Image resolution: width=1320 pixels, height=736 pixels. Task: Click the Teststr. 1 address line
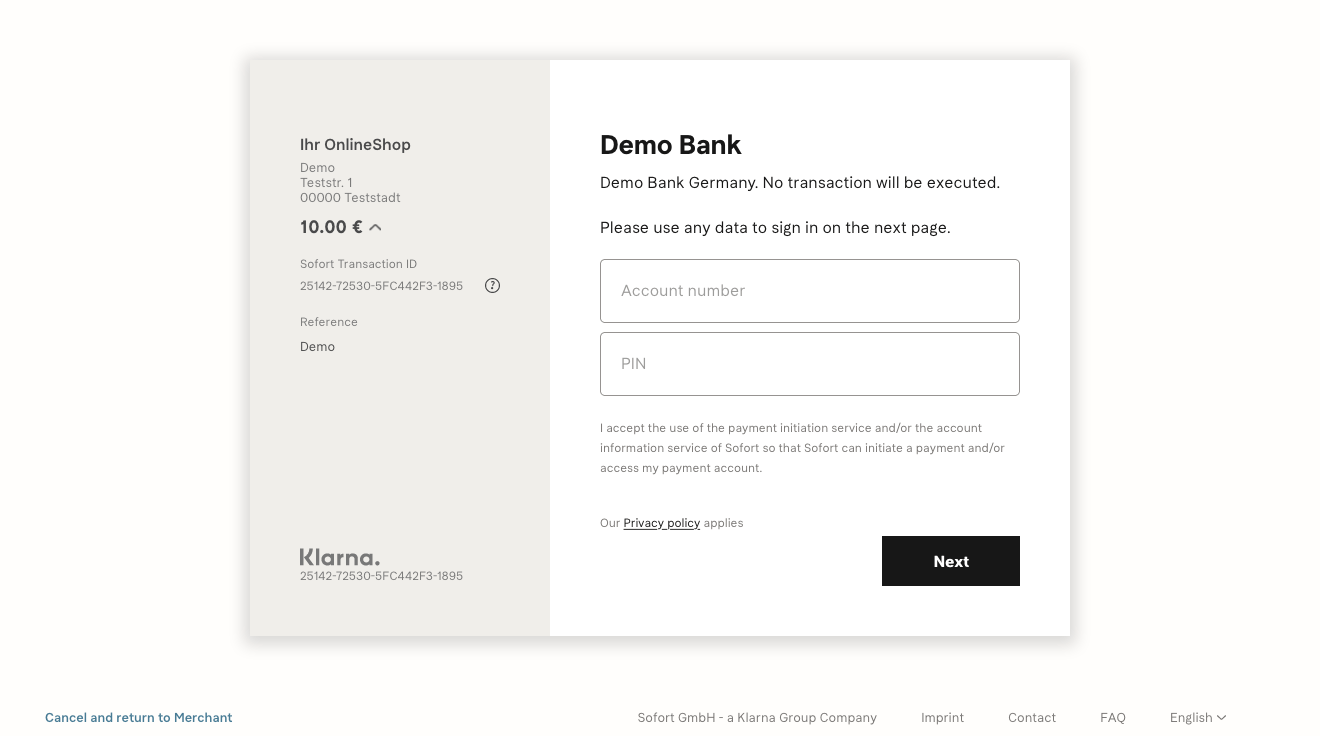[x=326, y=183]
